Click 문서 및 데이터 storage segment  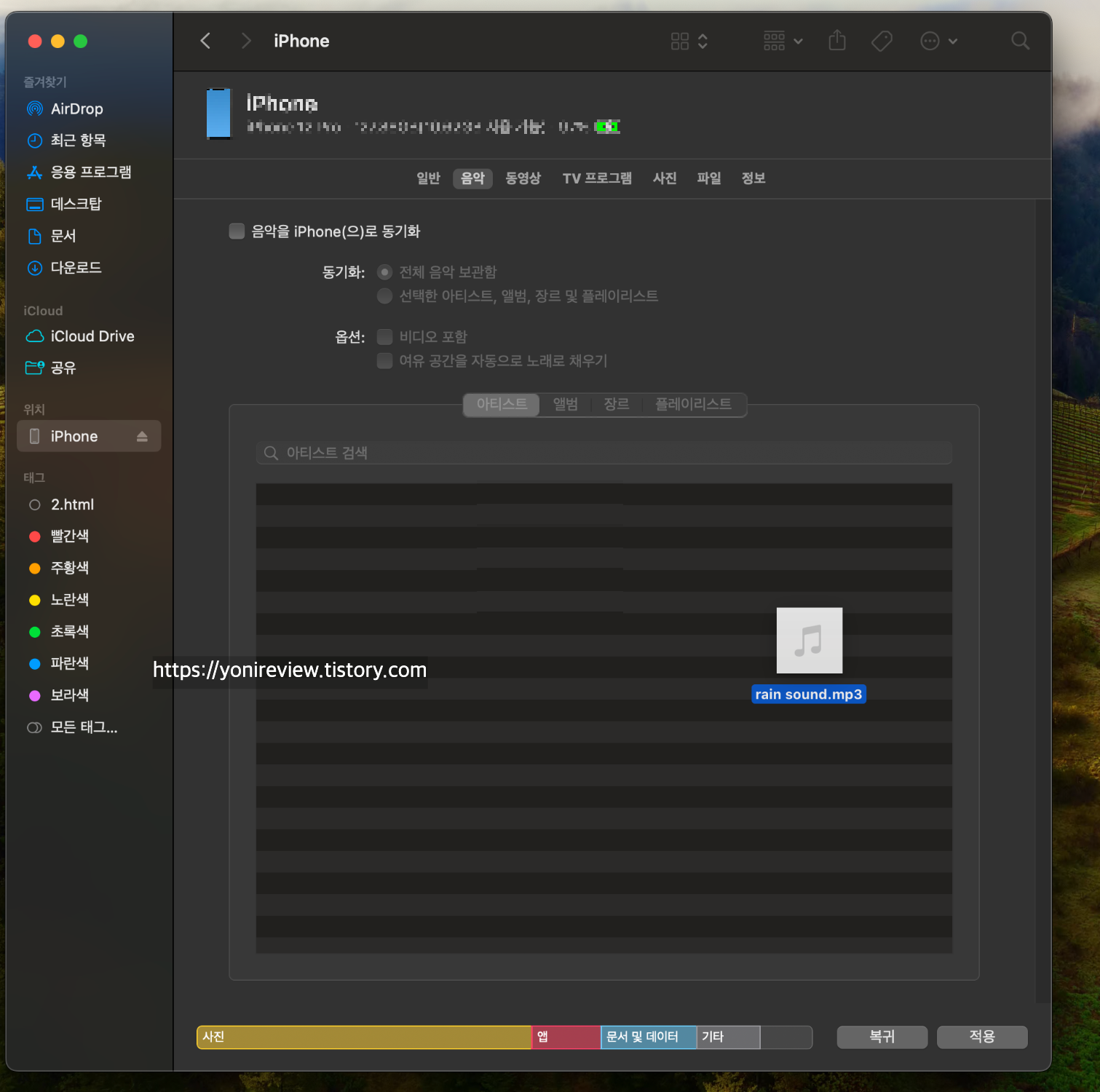click(649, 1037)
